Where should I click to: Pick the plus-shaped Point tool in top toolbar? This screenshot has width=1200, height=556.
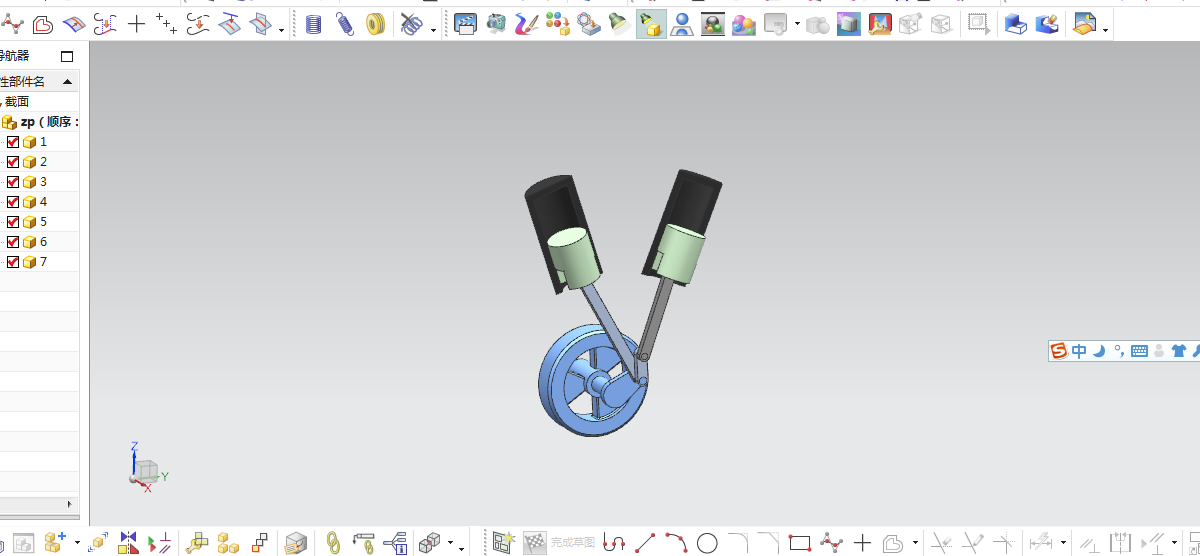pyautogui.click(x=136, y=24)
